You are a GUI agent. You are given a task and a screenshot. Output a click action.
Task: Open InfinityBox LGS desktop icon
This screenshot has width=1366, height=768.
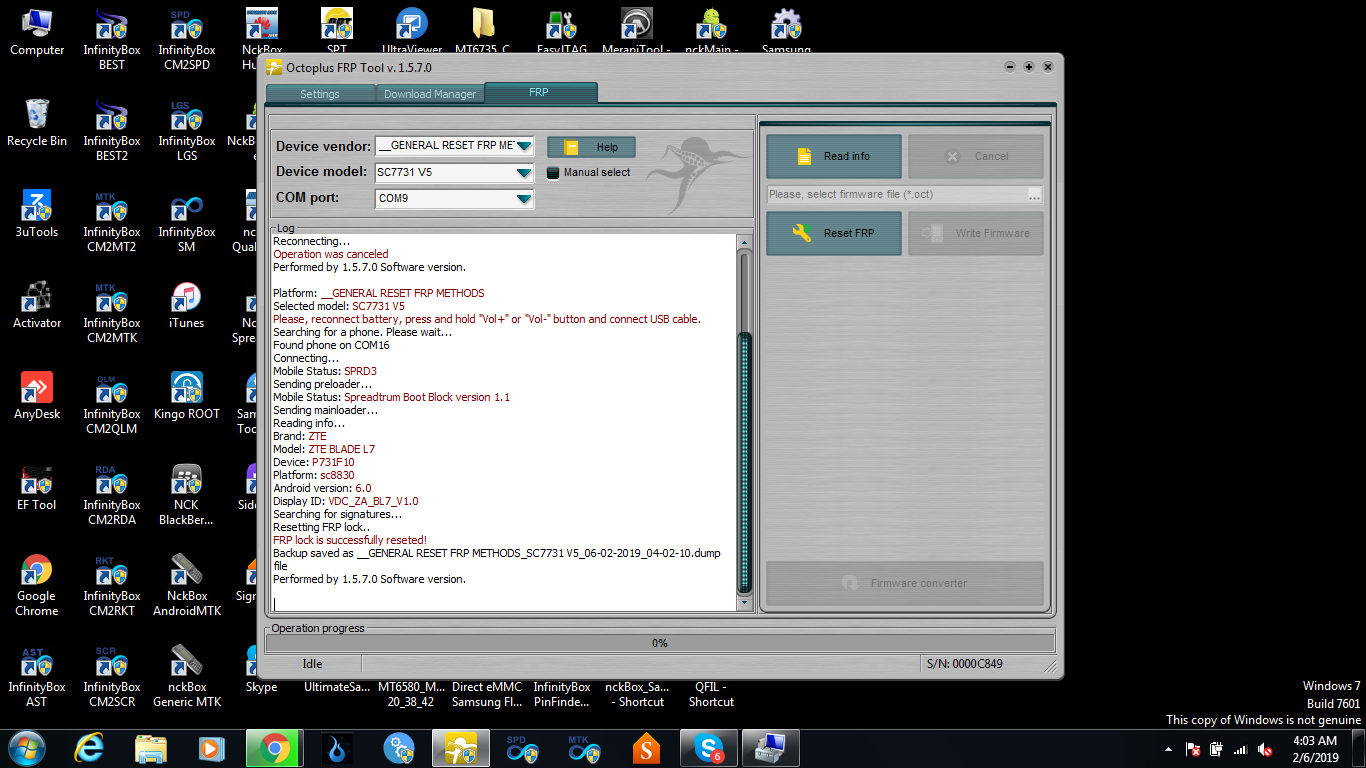(x=187, y=130)
